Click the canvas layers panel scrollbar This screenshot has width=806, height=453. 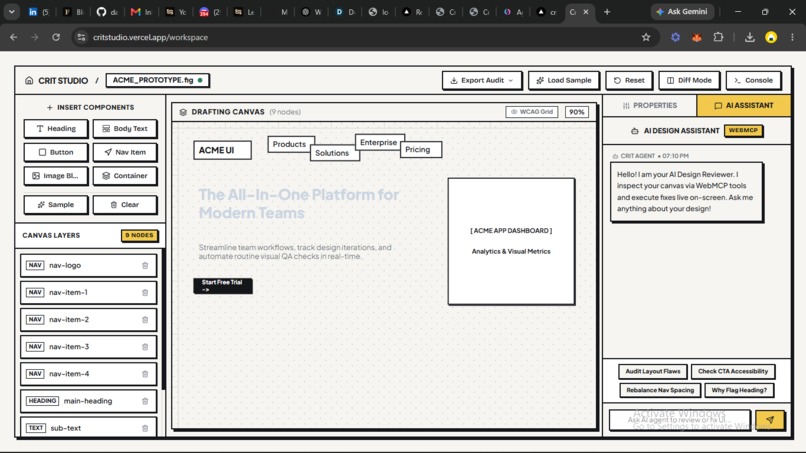[163, 319]
